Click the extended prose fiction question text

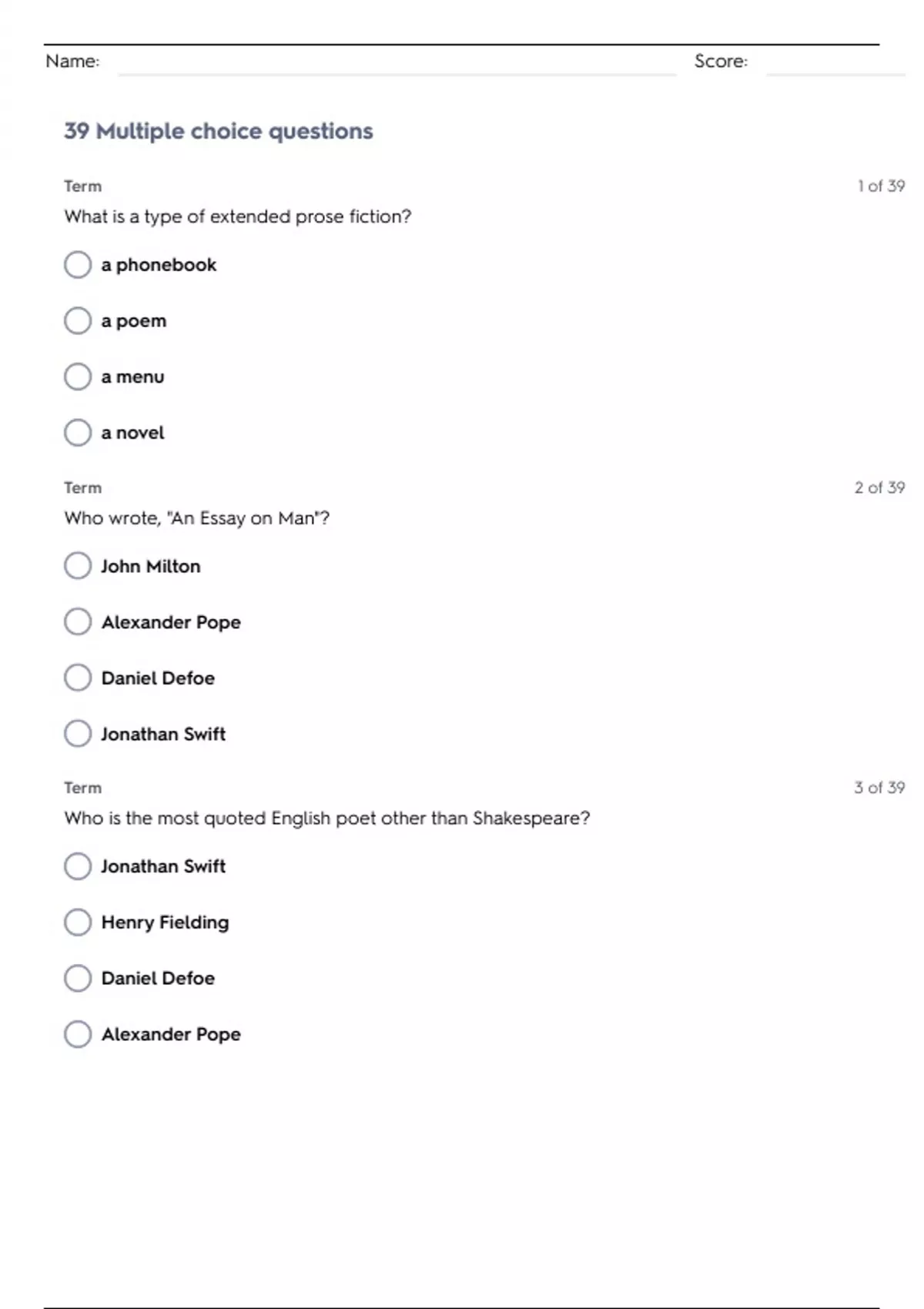pos(238,217)
